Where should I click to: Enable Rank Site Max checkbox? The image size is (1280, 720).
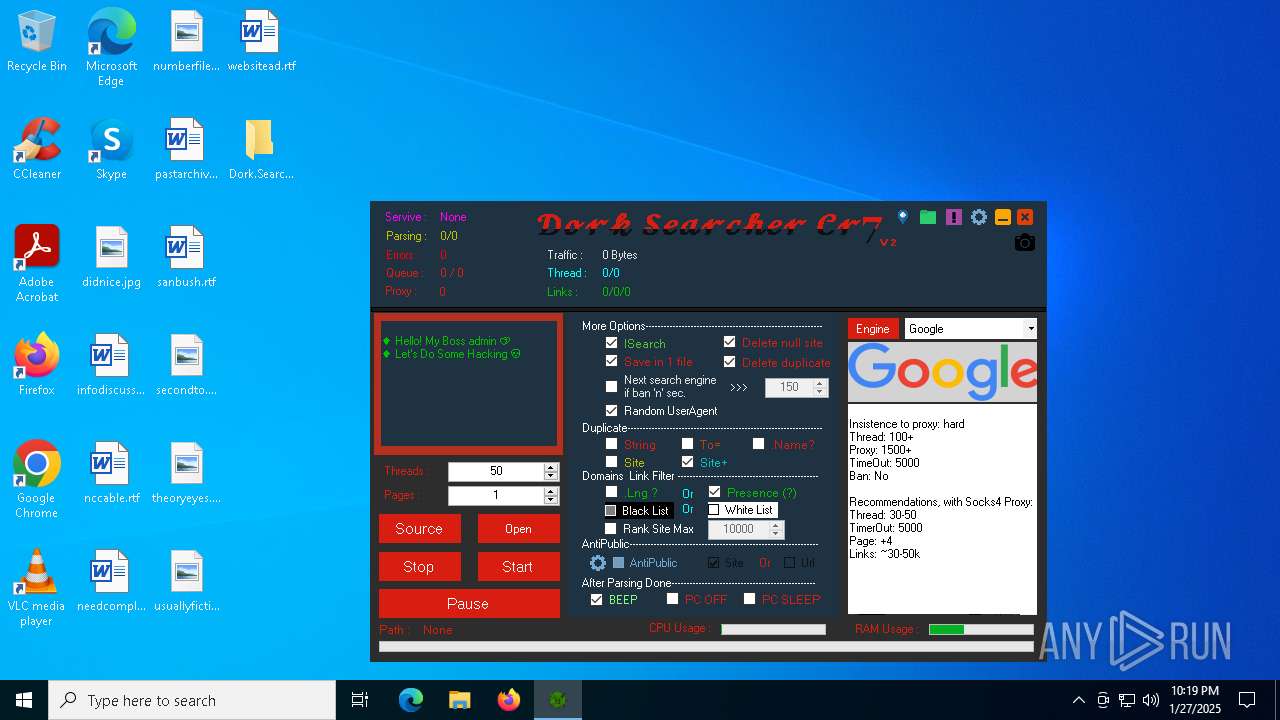[611, 529]
